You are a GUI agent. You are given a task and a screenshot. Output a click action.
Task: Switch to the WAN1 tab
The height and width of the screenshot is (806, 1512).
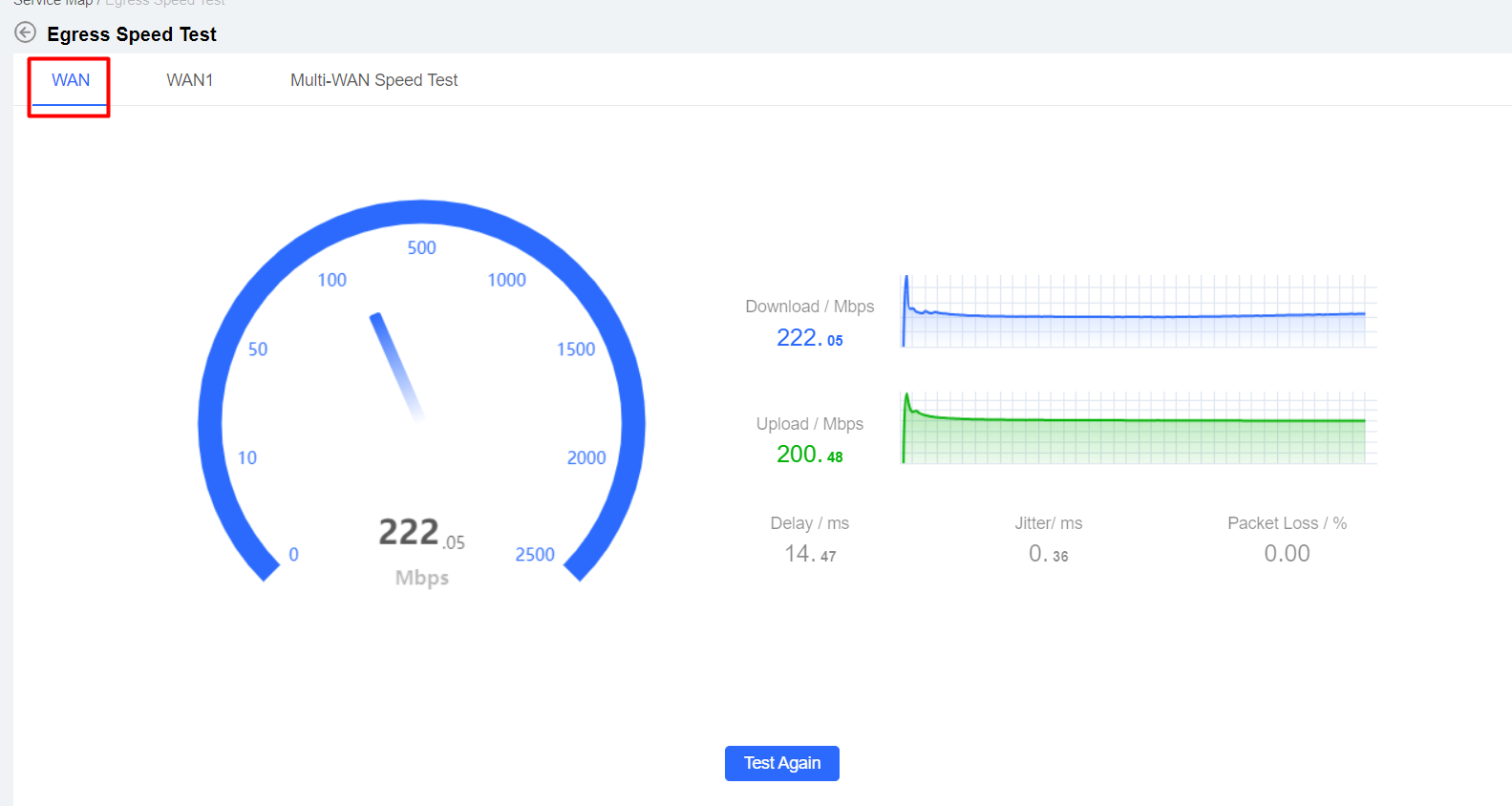pos(189,80)
